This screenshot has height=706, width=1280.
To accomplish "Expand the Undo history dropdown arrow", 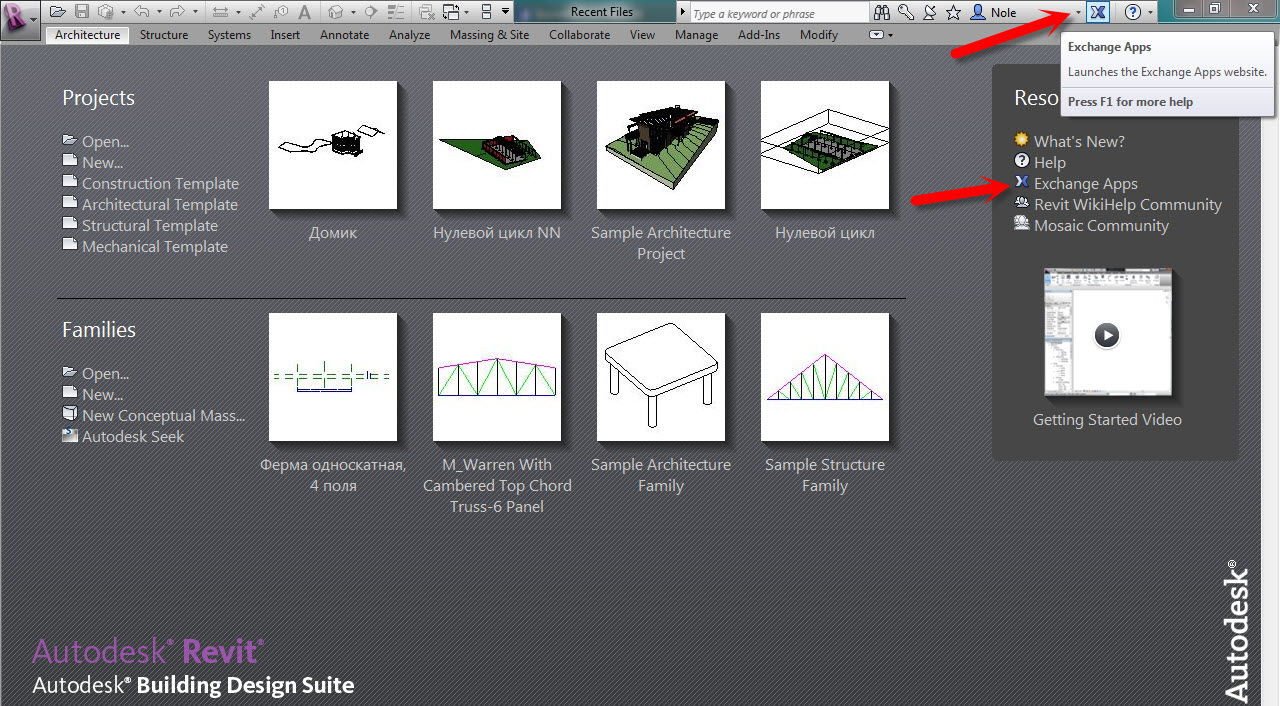I will click(159, 12).
